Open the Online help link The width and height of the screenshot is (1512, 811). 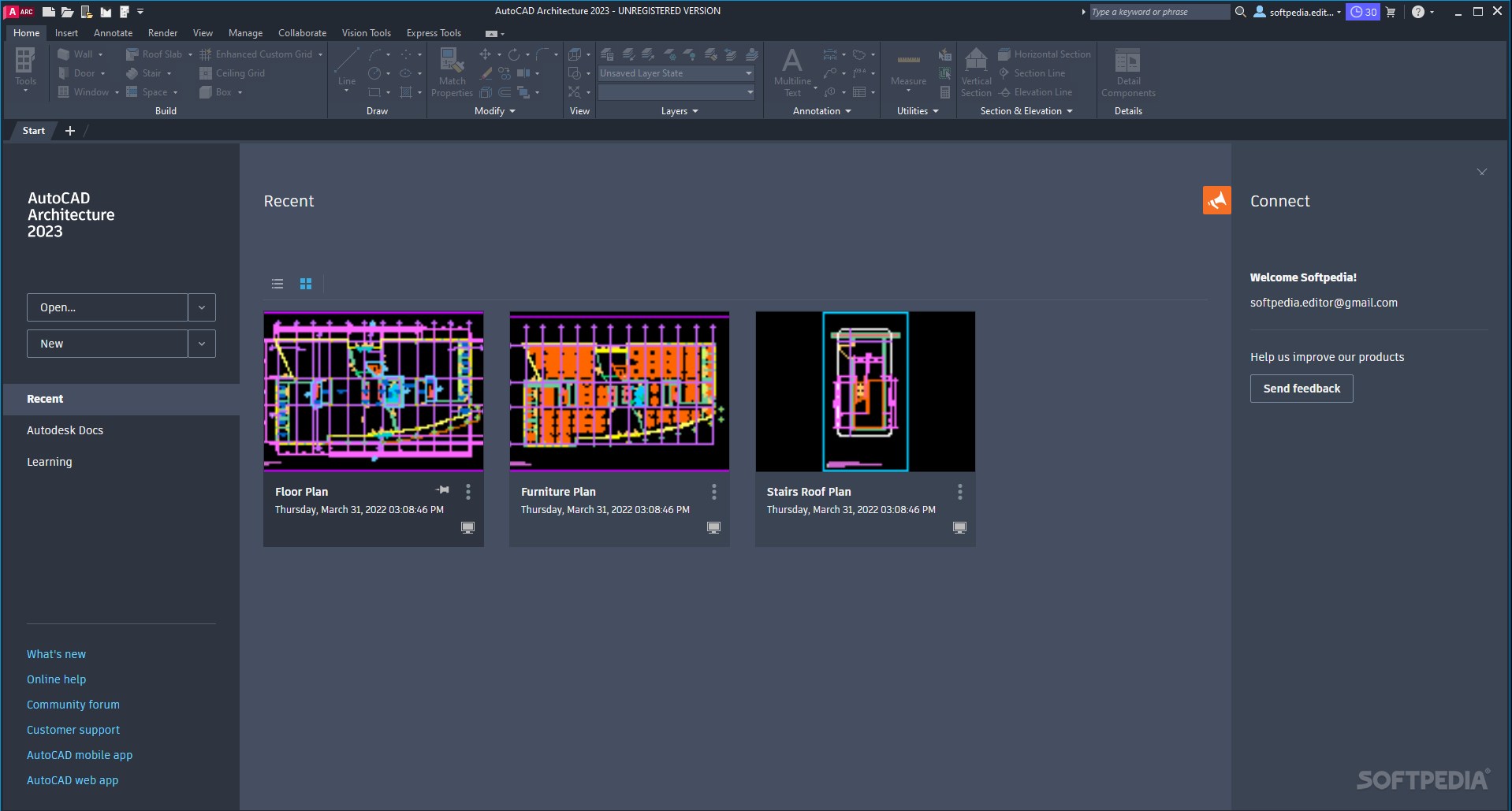click(56, 679)
